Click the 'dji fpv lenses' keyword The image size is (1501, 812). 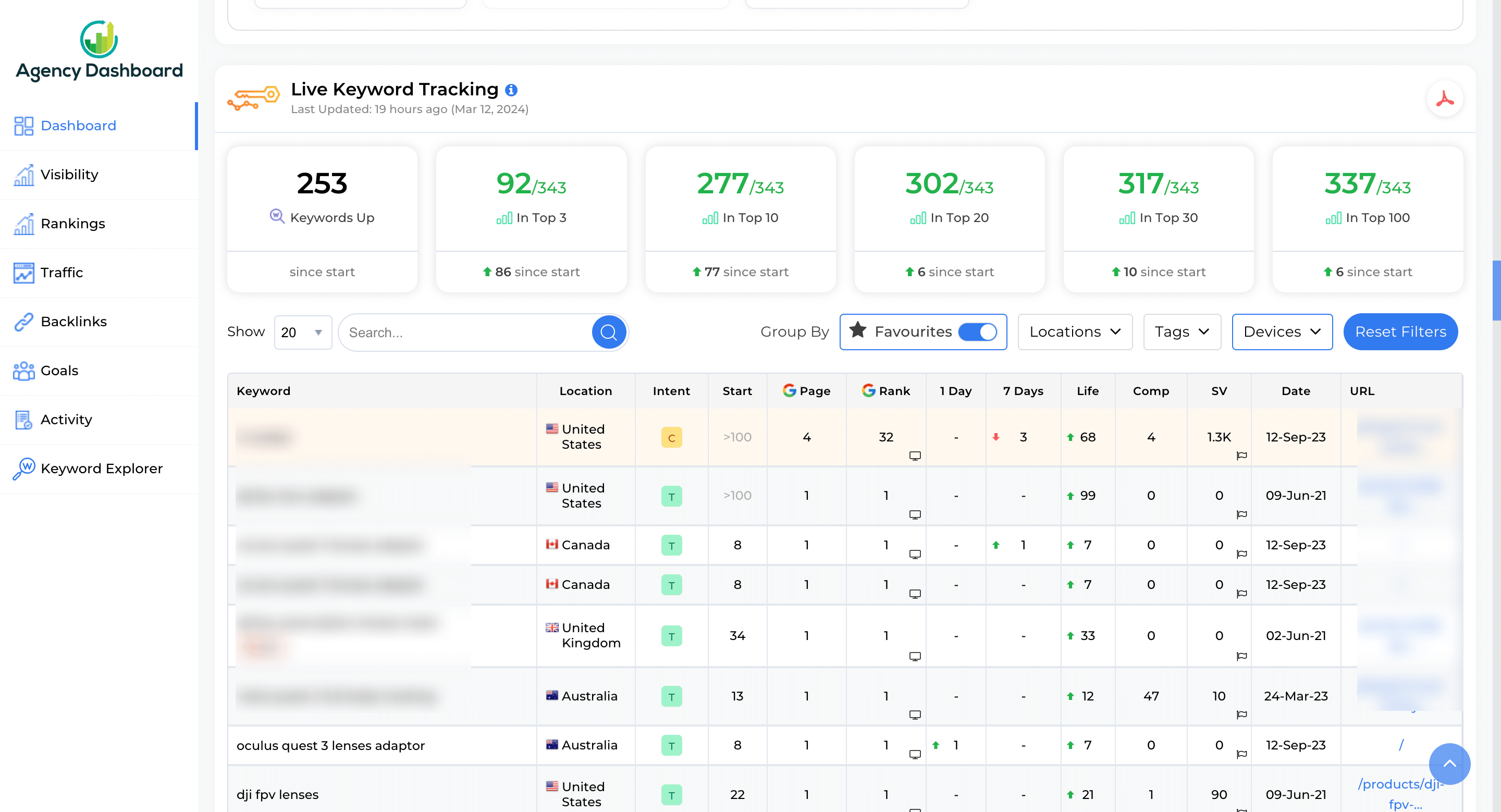pyautogui.click(x=277, y=794)
